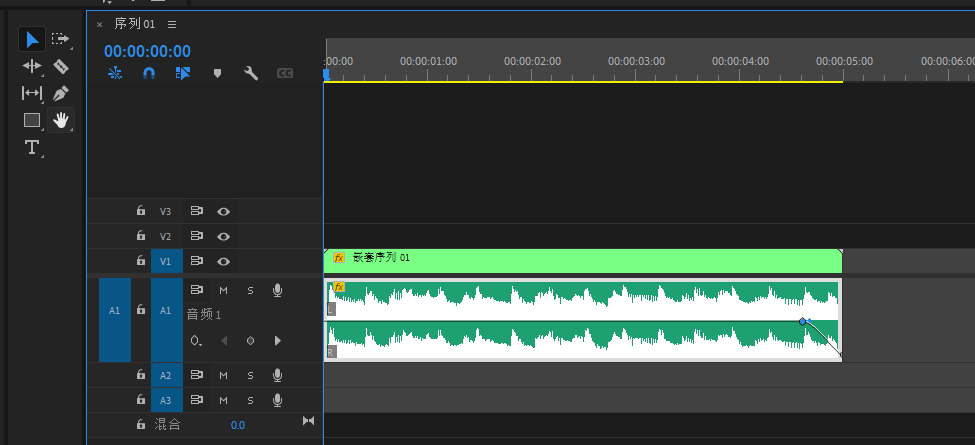
Task: Select the Type text tool
Action: (x=32, y=147)
